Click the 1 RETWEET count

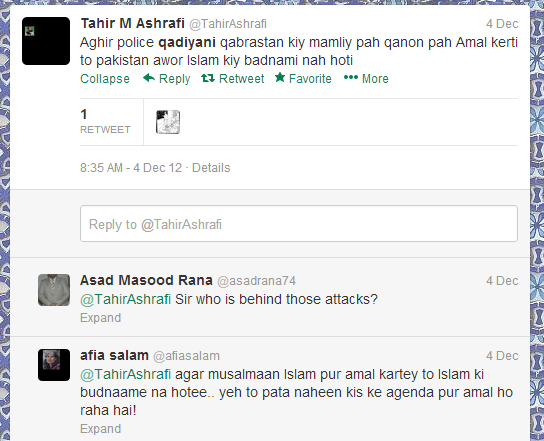pyautogui.click(x=105, y=121)
